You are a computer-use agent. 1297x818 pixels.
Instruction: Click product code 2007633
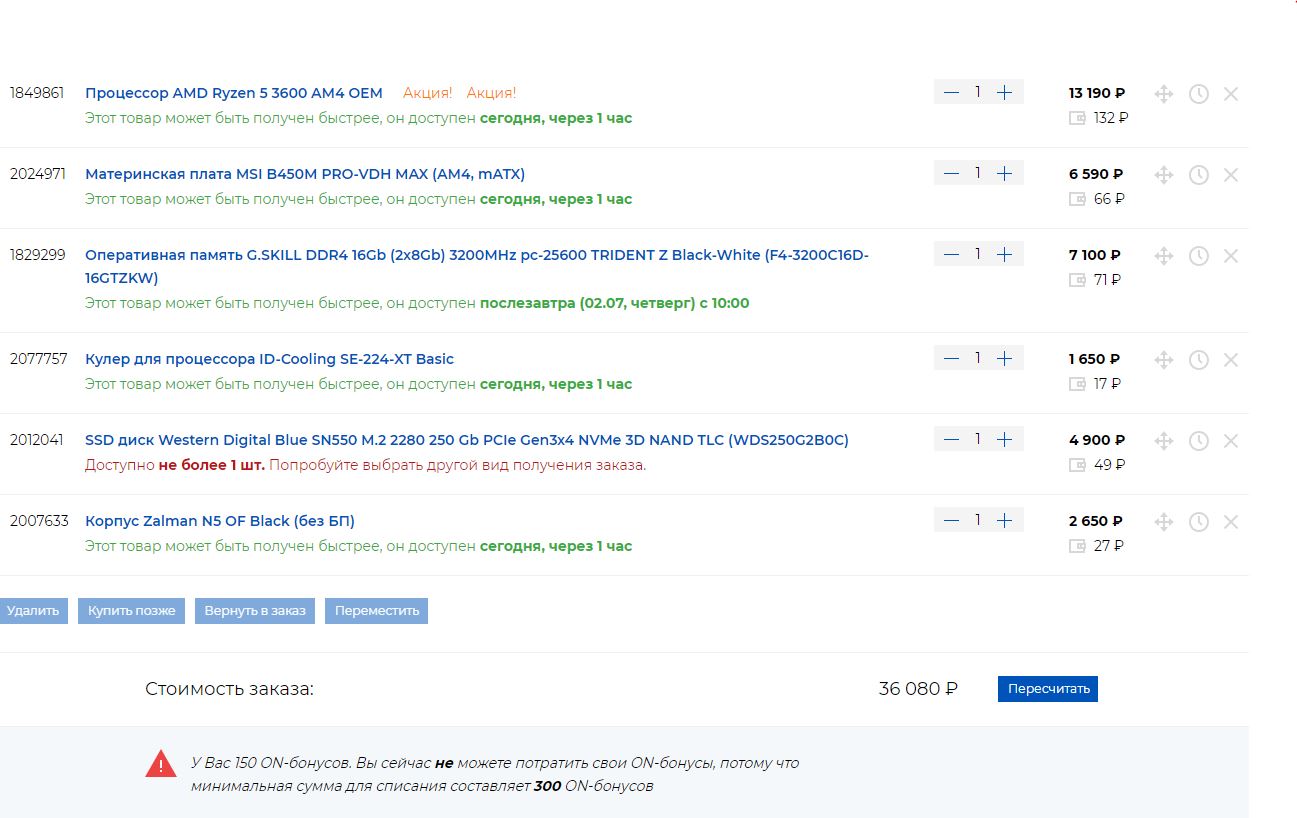coord(39,521)
